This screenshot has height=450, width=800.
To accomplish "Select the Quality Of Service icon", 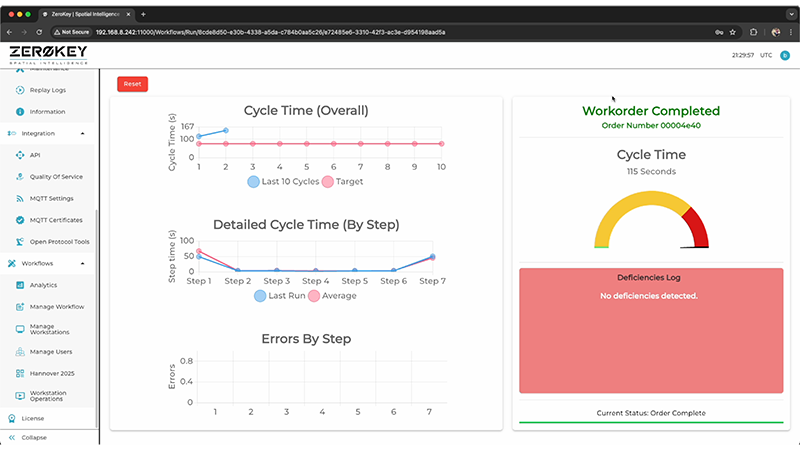I will [x=21, y=177].
